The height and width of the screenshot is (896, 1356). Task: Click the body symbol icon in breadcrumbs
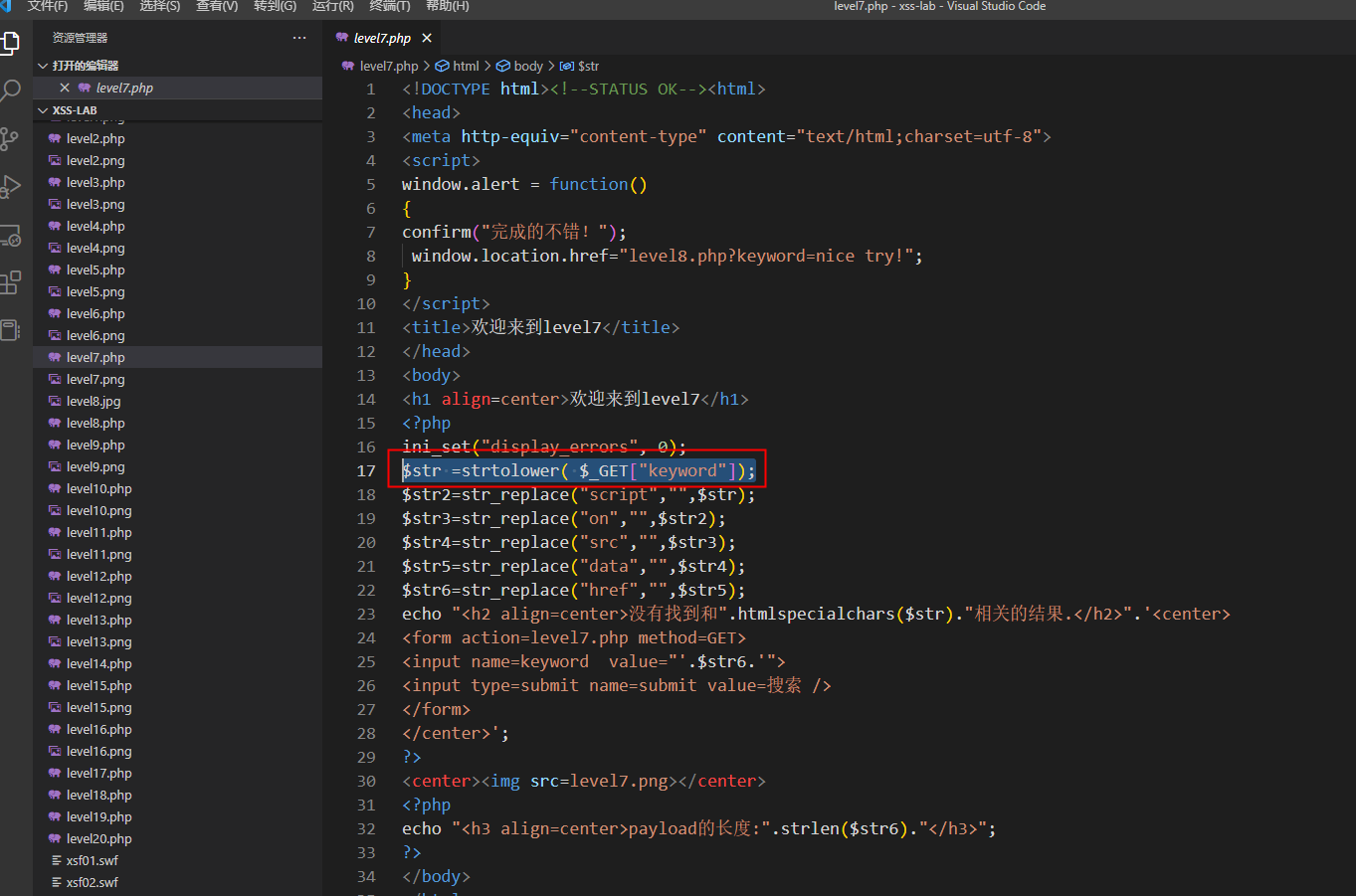(x=503, y=66)
